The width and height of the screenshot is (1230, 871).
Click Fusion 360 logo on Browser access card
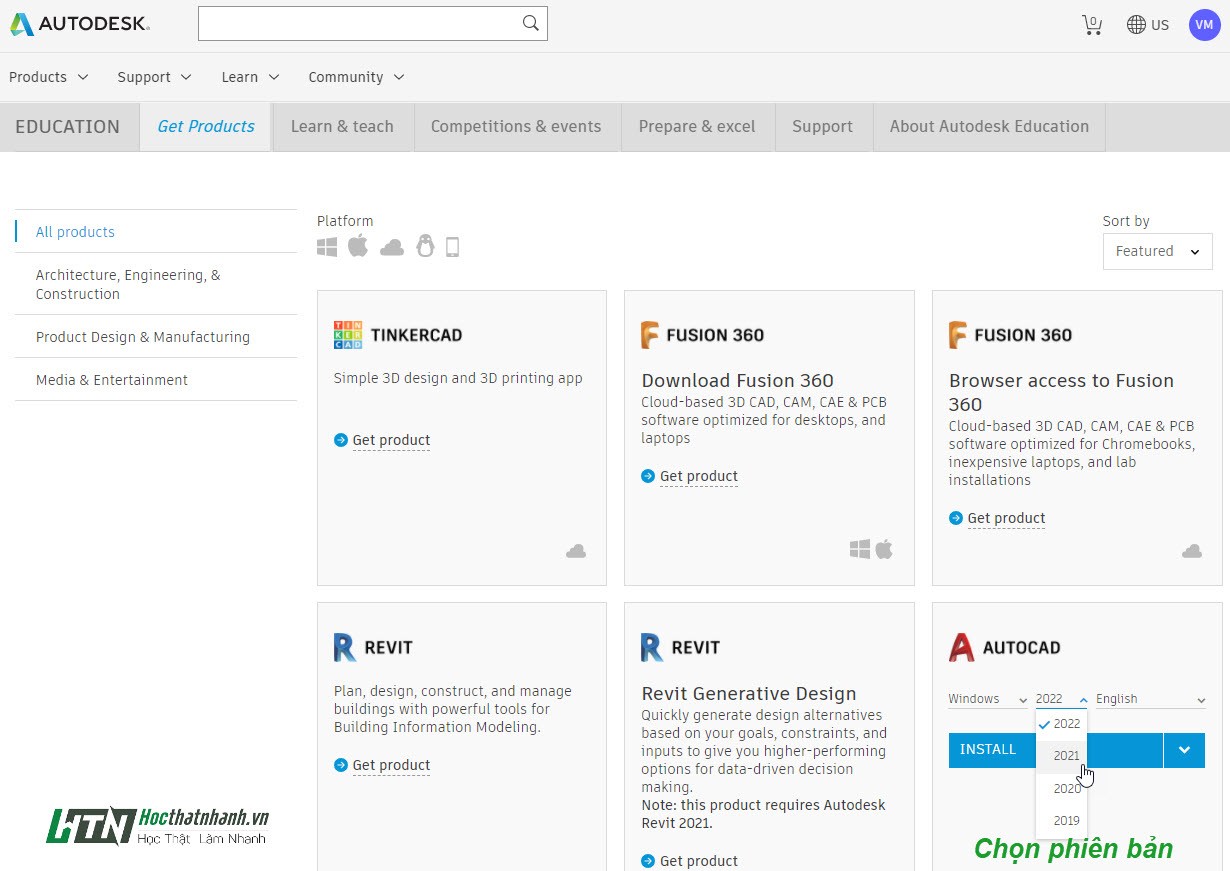[958, 335]
